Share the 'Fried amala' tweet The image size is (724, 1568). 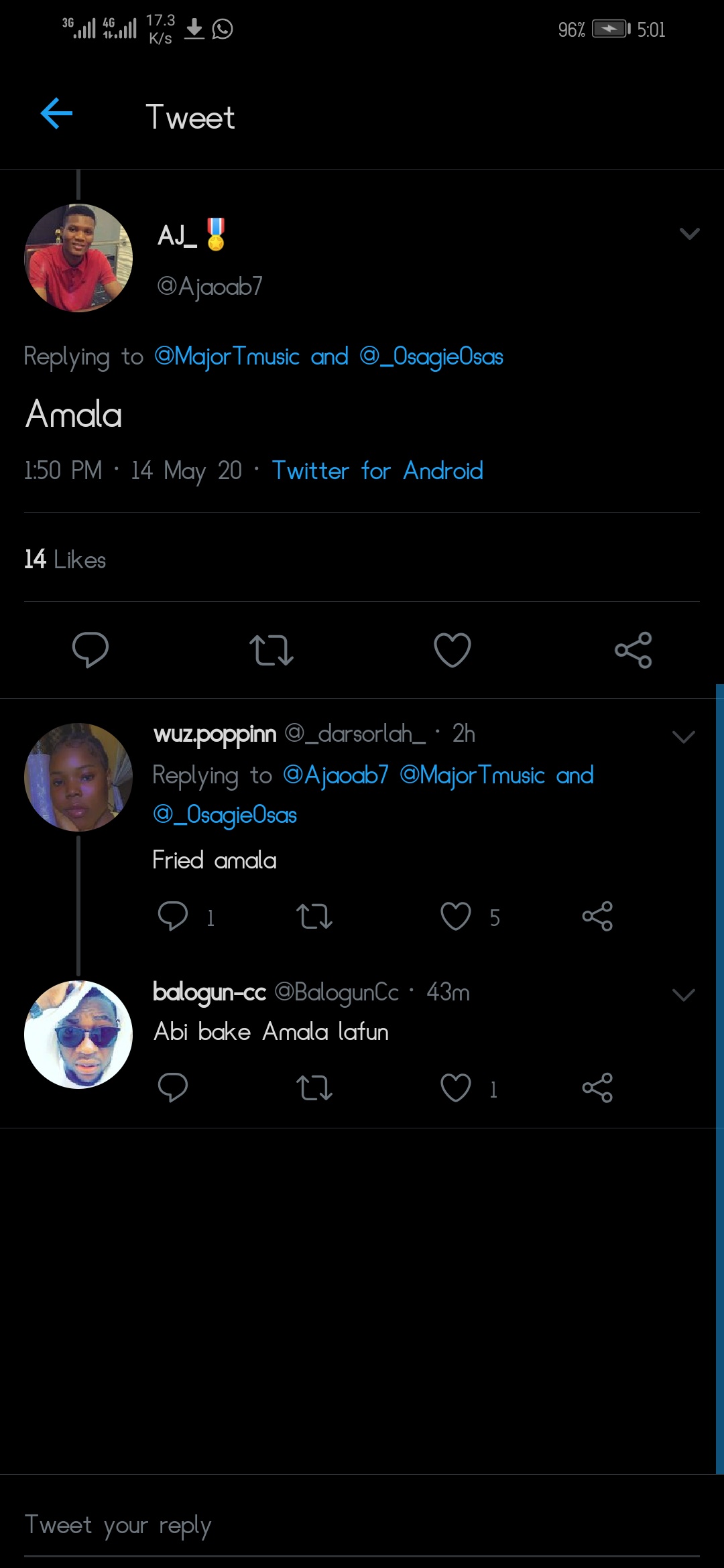pyautogui.click(x=597, y=916)
